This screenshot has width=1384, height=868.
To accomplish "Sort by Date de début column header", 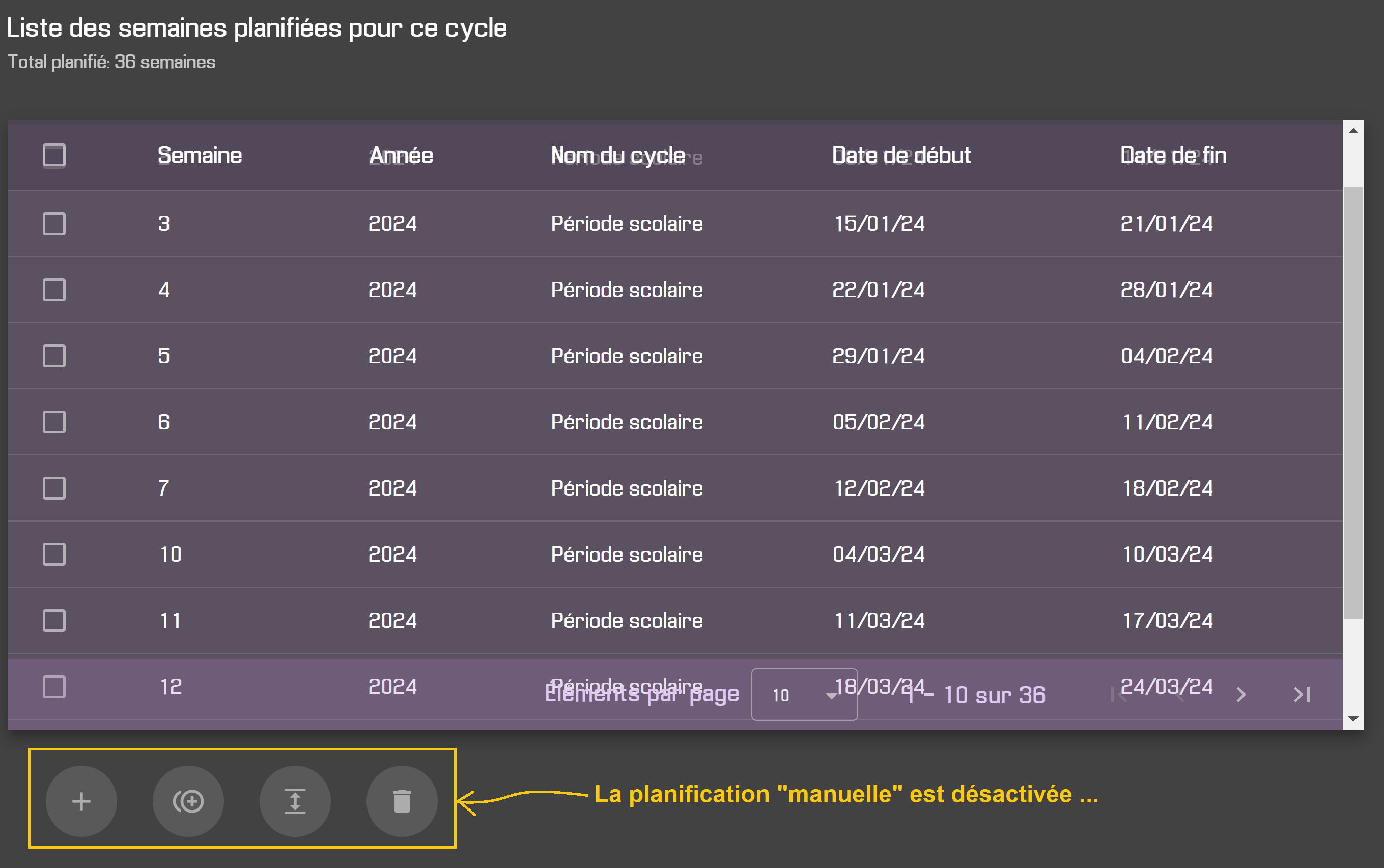I will [x=901, y=155].
